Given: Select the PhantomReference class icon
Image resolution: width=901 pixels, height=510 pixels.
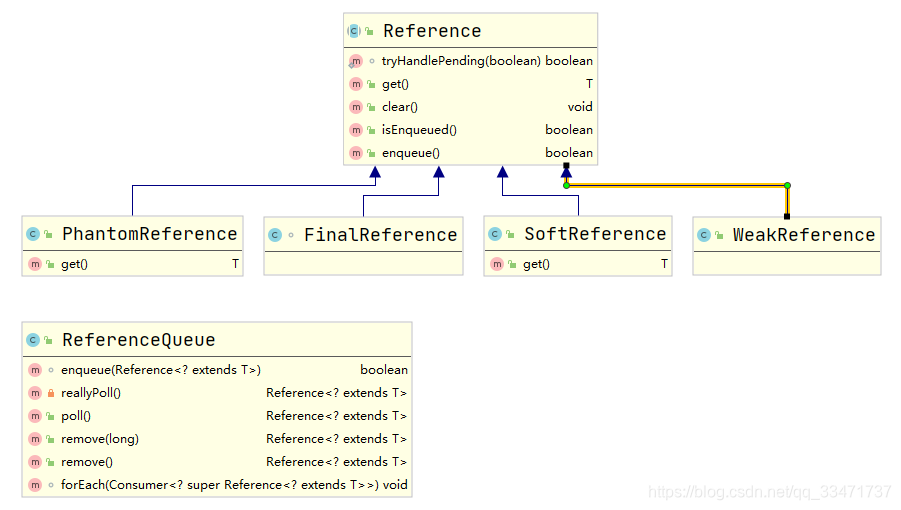Looking at the screenshot, I should tap(33, 234).
